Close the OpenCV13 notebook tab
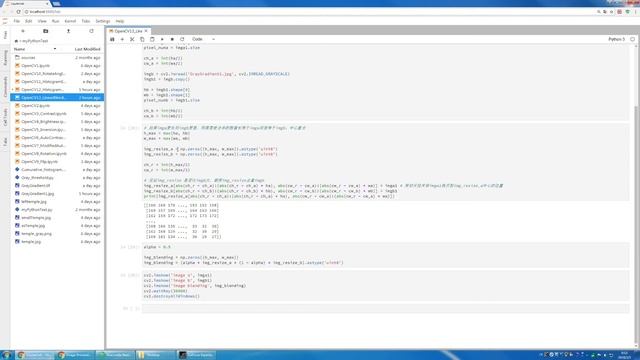The width and height of the screenshot is (640, 360). pos(146,31)
